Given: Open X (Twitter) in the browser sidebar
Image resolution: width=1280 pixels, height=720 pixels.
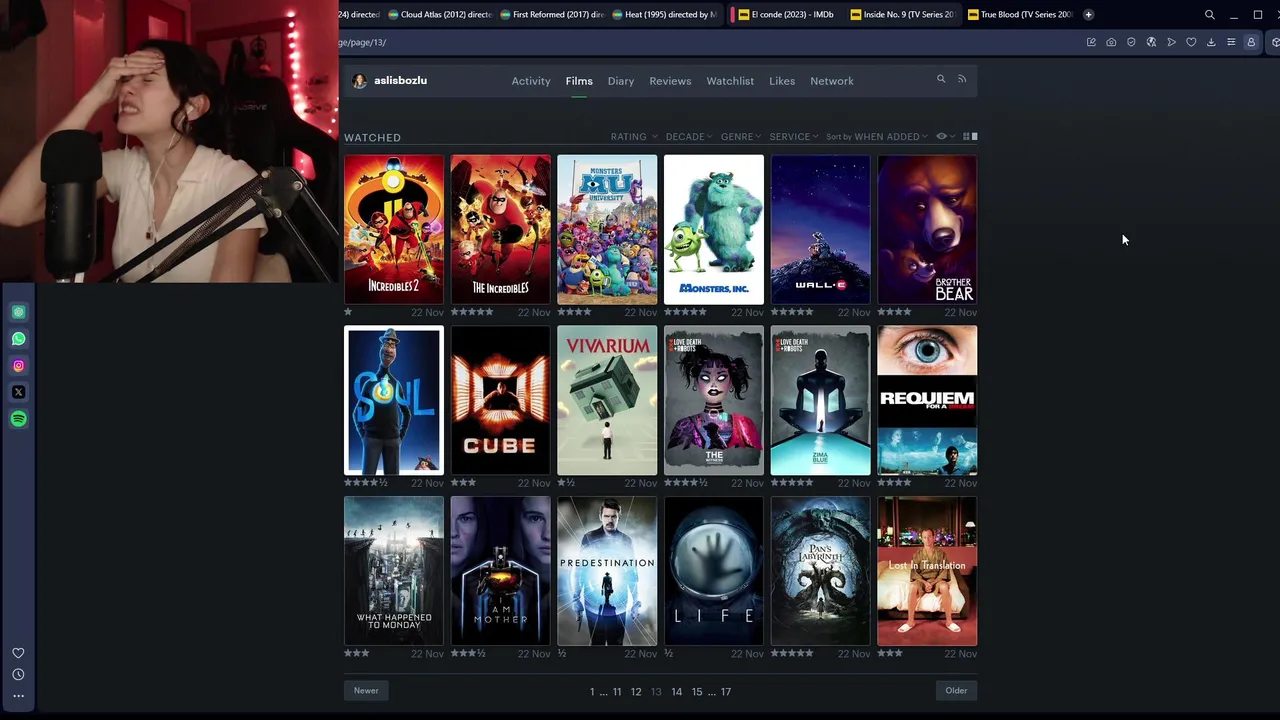Looking at the screenshot, I should click(18, 392).
